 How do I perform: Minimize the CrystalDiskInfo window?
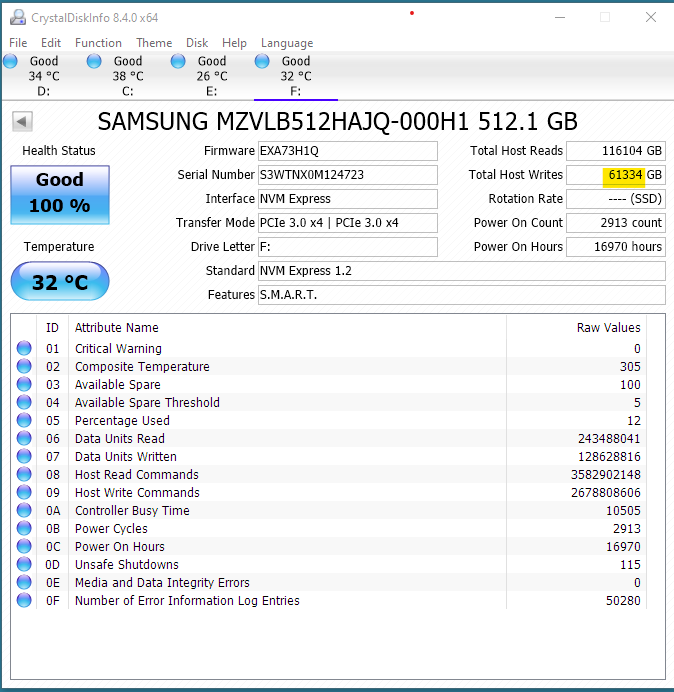560,18
